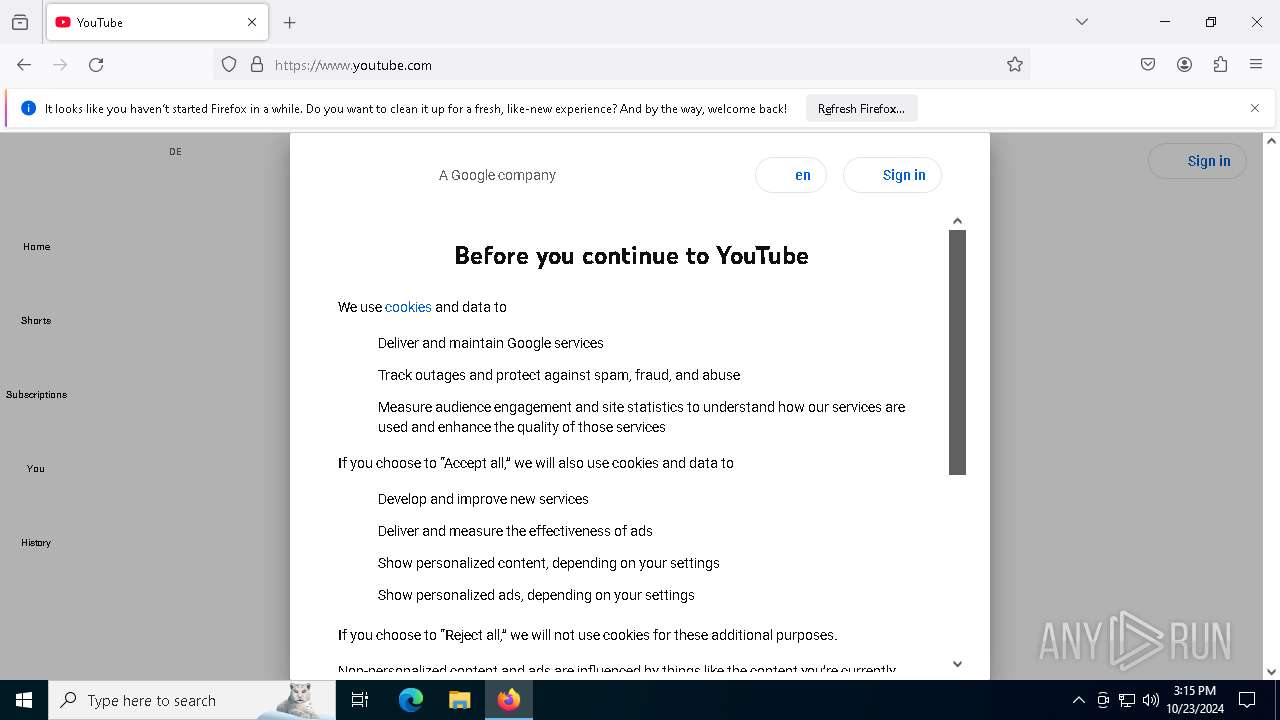Click page Sign in button top right
Screen dimensions: 1280x720
point(1197,161)
